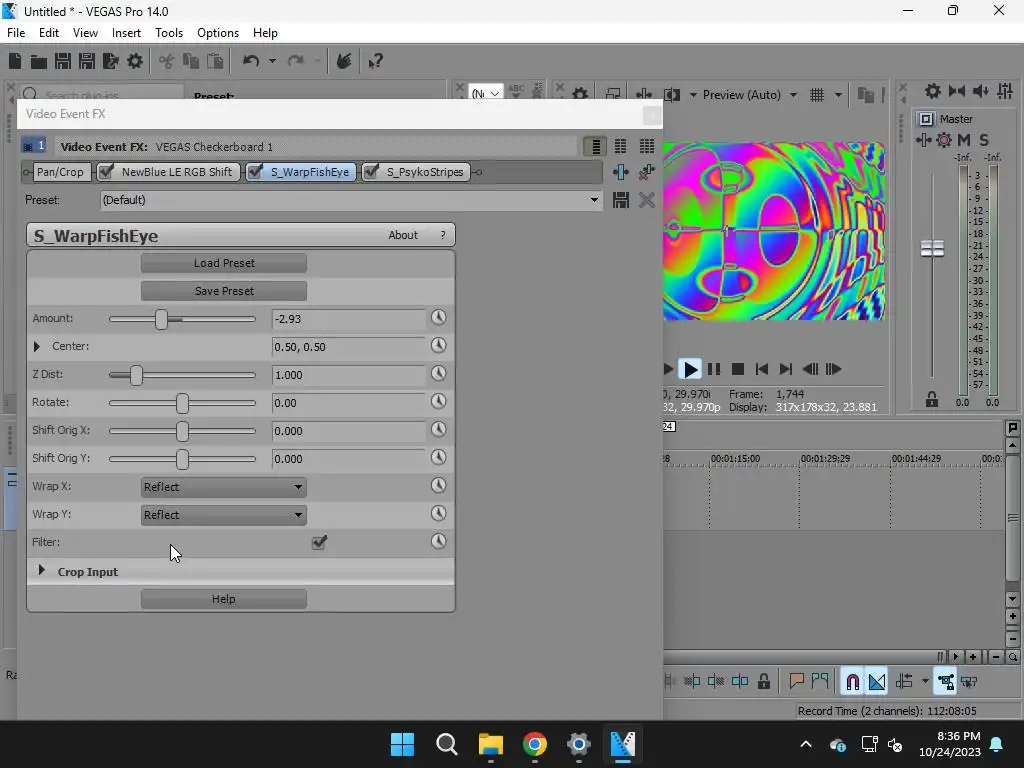Click the Undo arrow

click(x=251, y=61)
